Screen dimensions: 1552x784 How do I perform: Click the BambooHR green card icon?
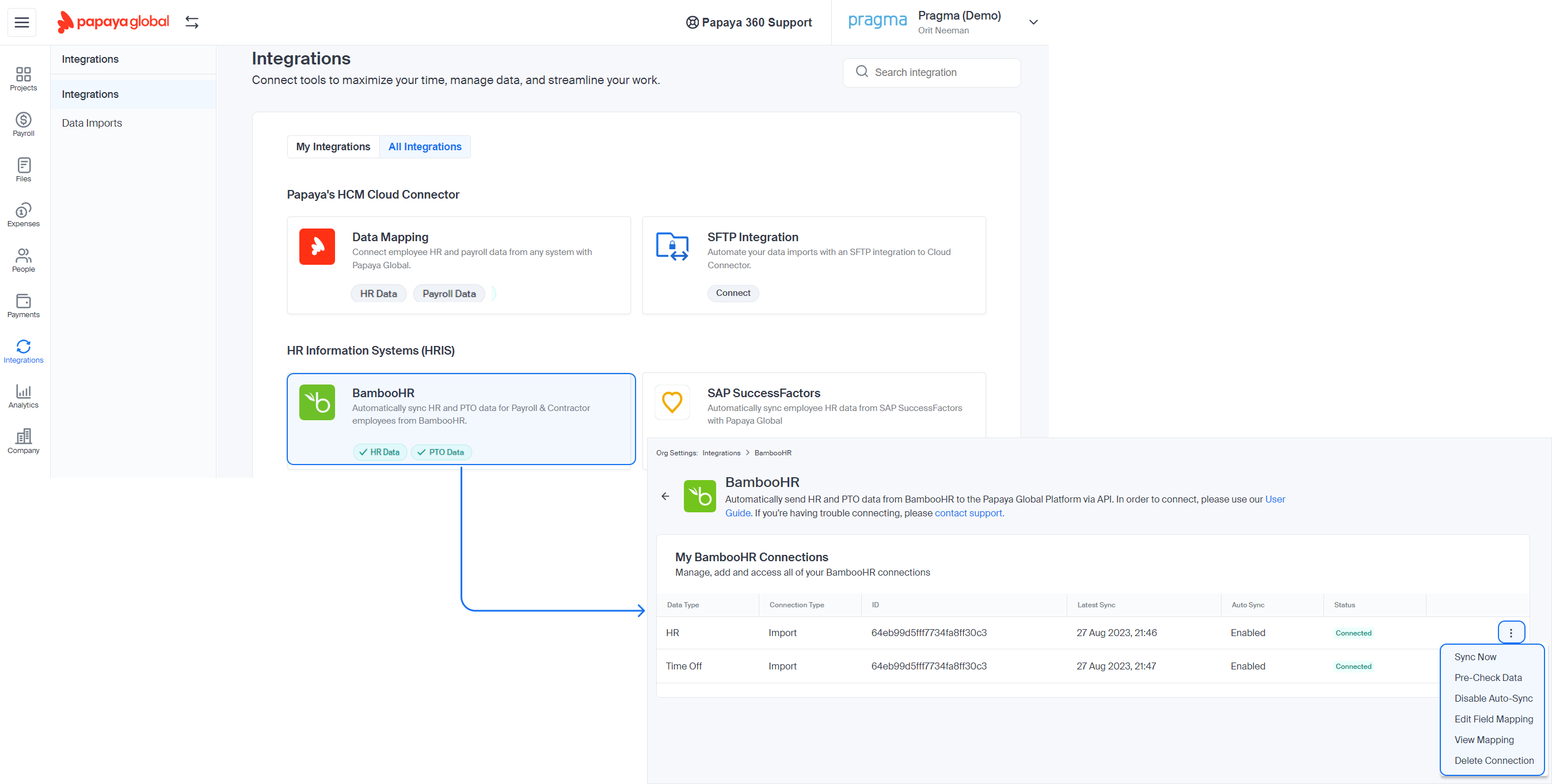click(x=317, y=402)
